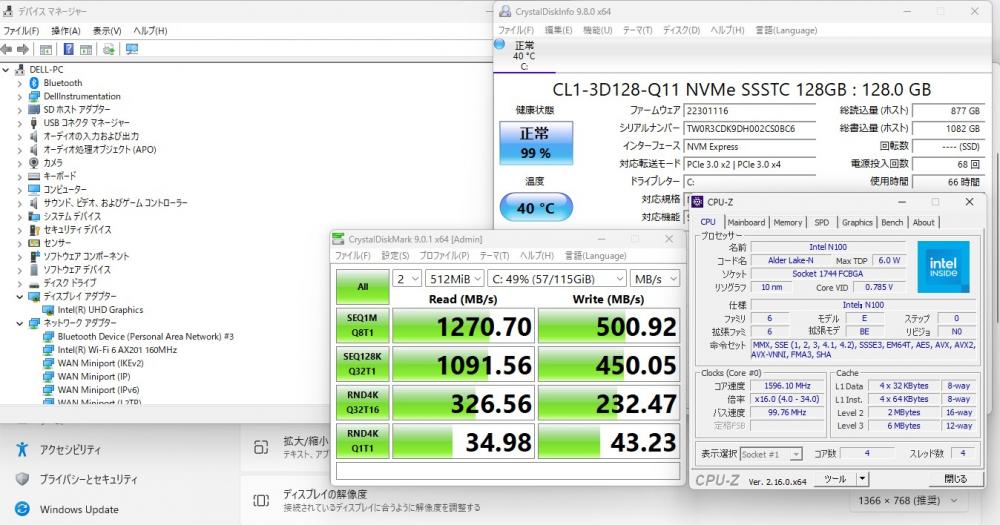Switch to the SPD tab in CPU-Z

click(821, 222)
